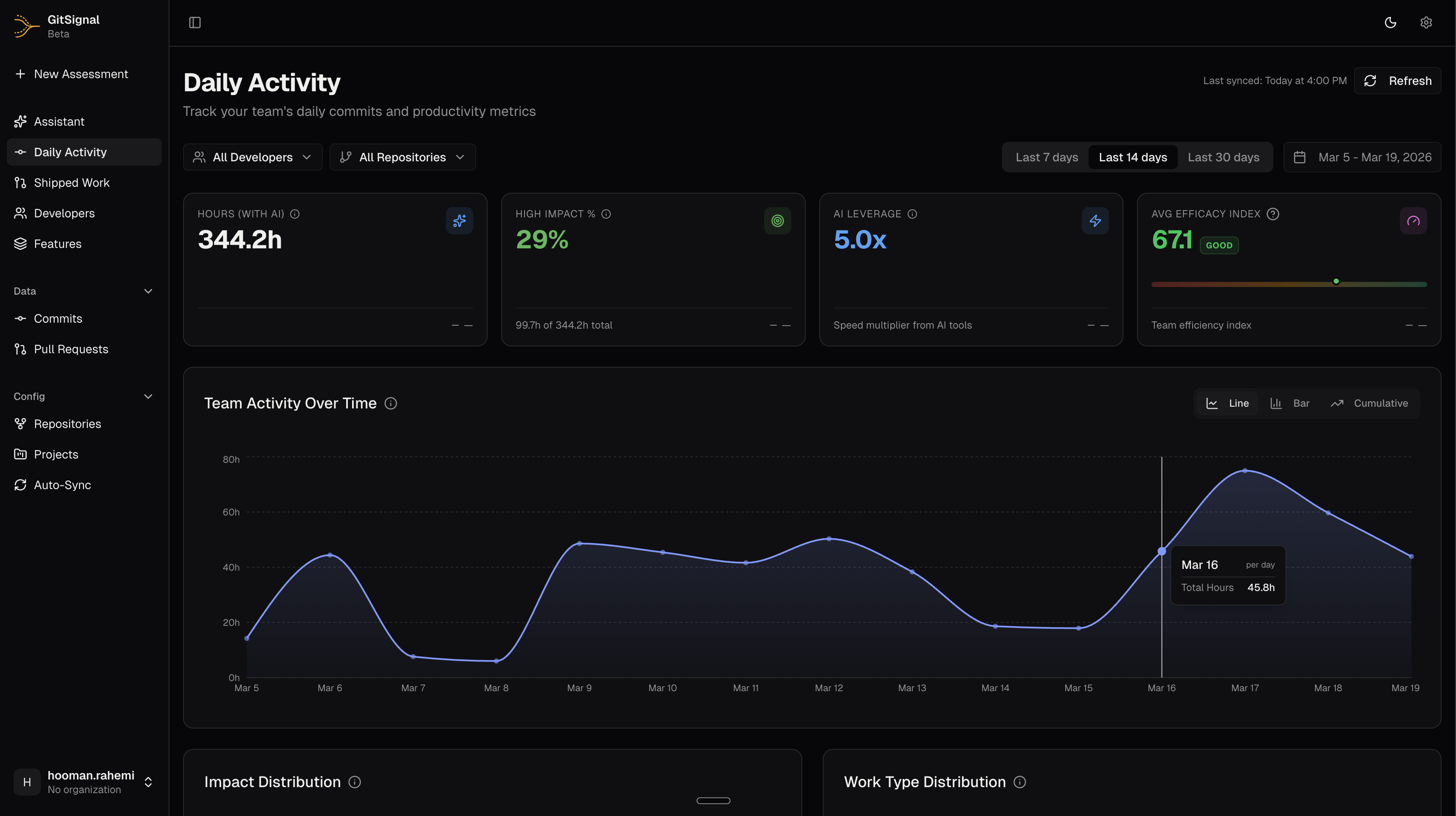Open Shipped Work in the sidebar

(x=71, y=183)
